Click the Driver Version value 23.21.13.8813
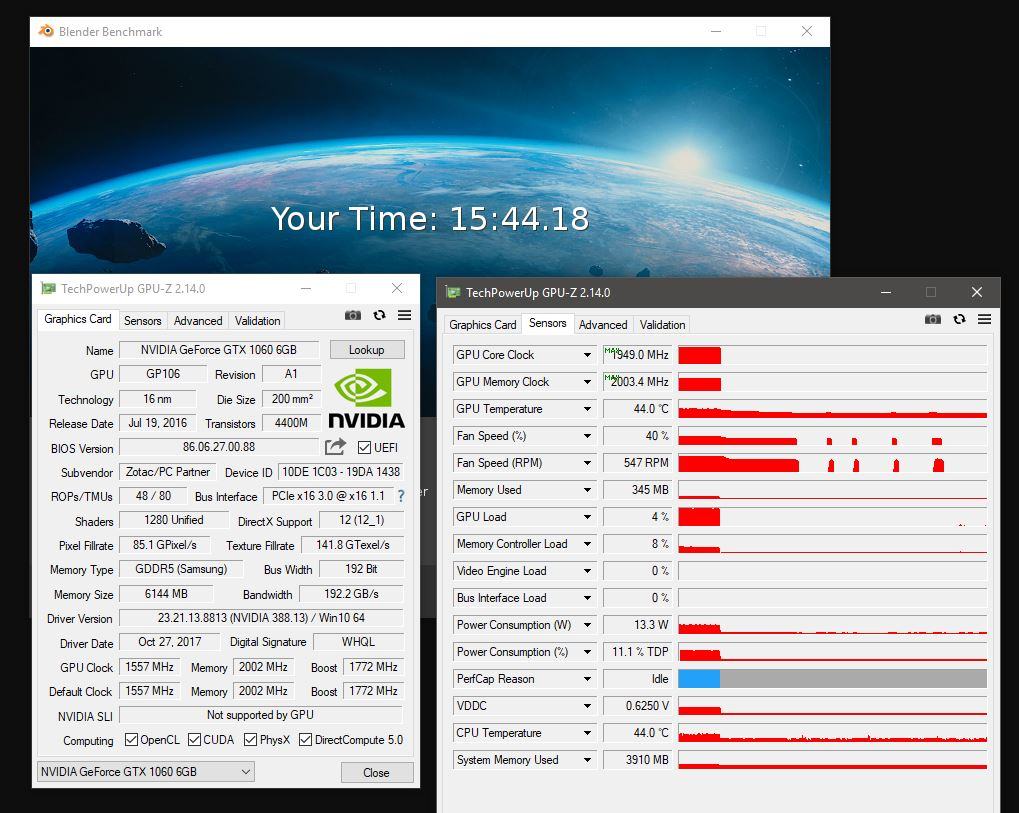1019x813 pixels. pos(261,618)
